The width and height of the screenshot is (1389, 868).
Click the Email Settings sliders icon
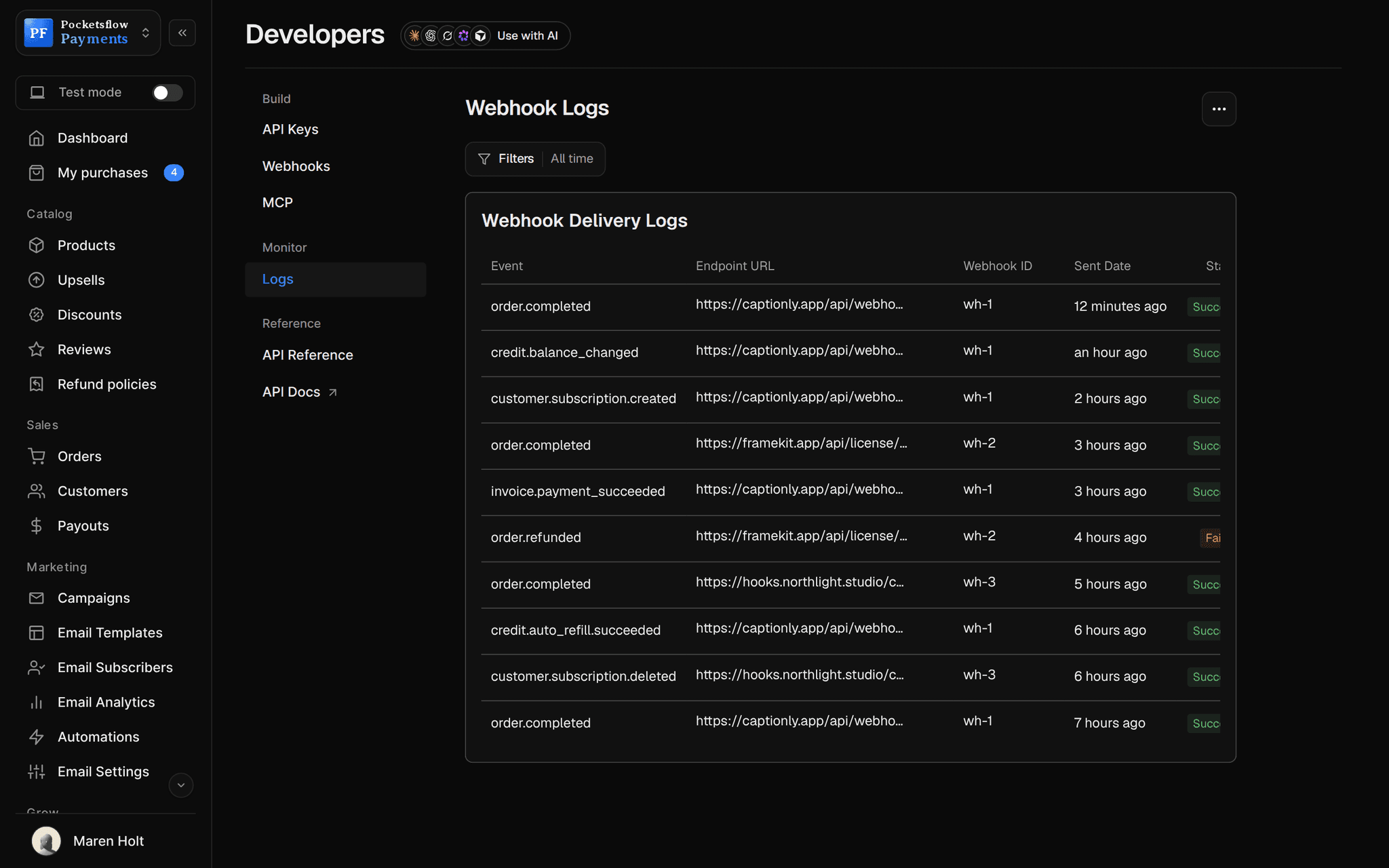tap(37, 772)
